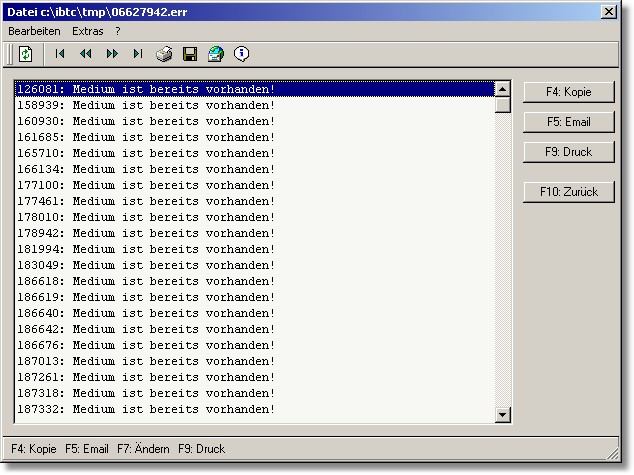Select the line starting with 186676
Image resolution: width=634 pixels, height=475 pixels.
[146, 345]
